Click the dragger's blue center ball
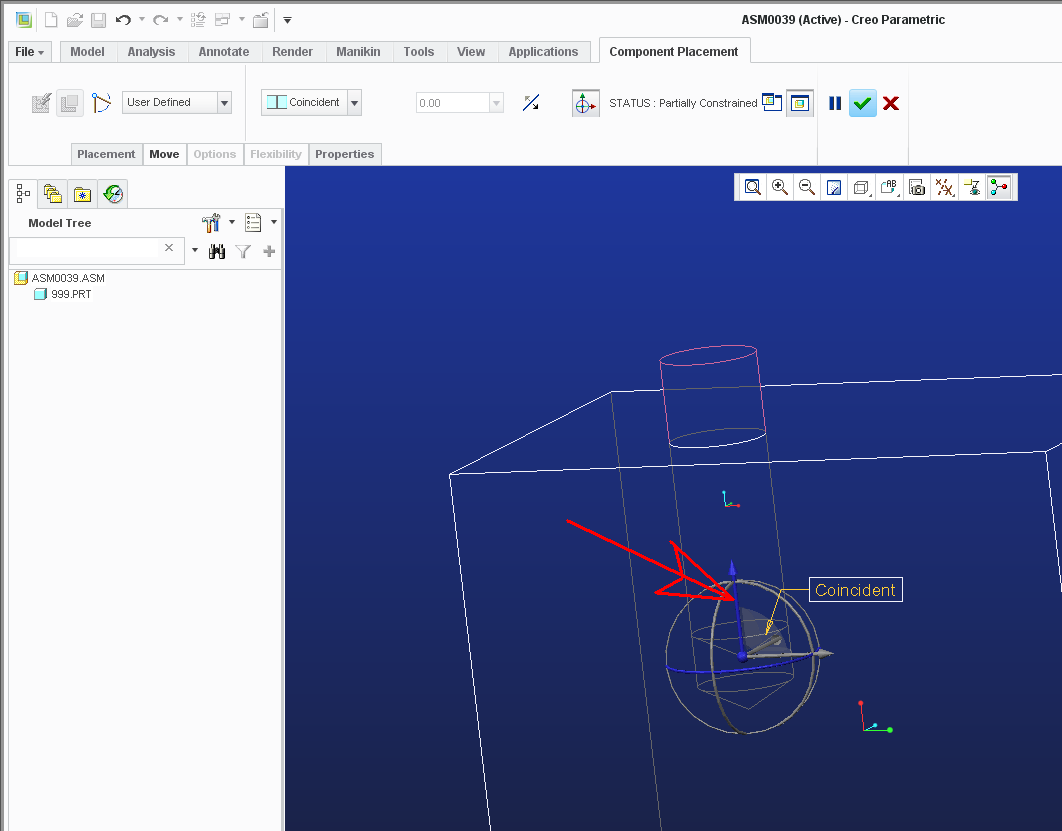This screenshot has height=831, width=1062. point(742,656)
